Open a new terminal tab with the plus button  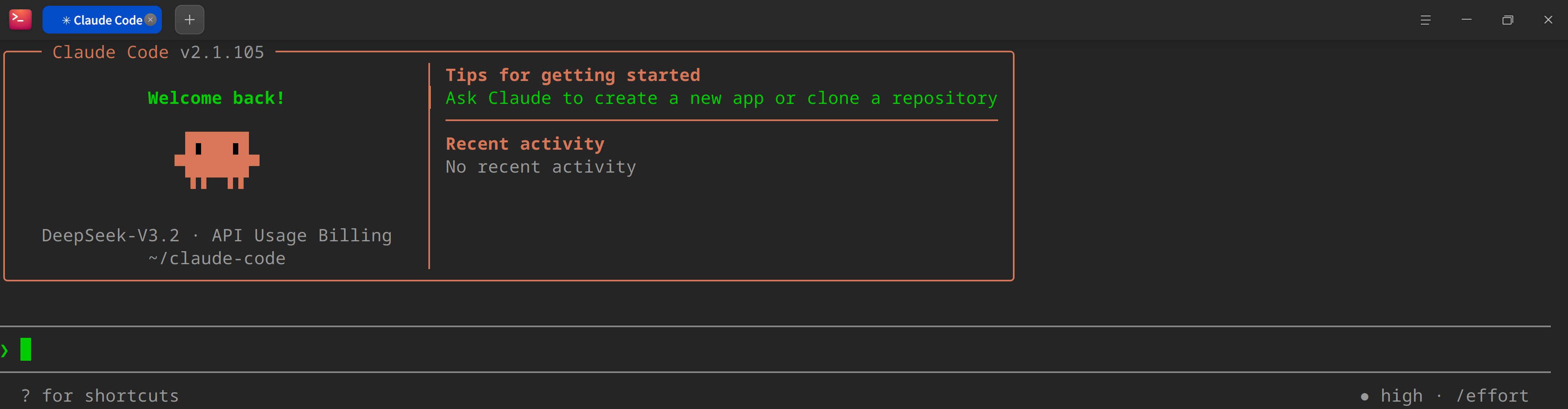point(189,20)
